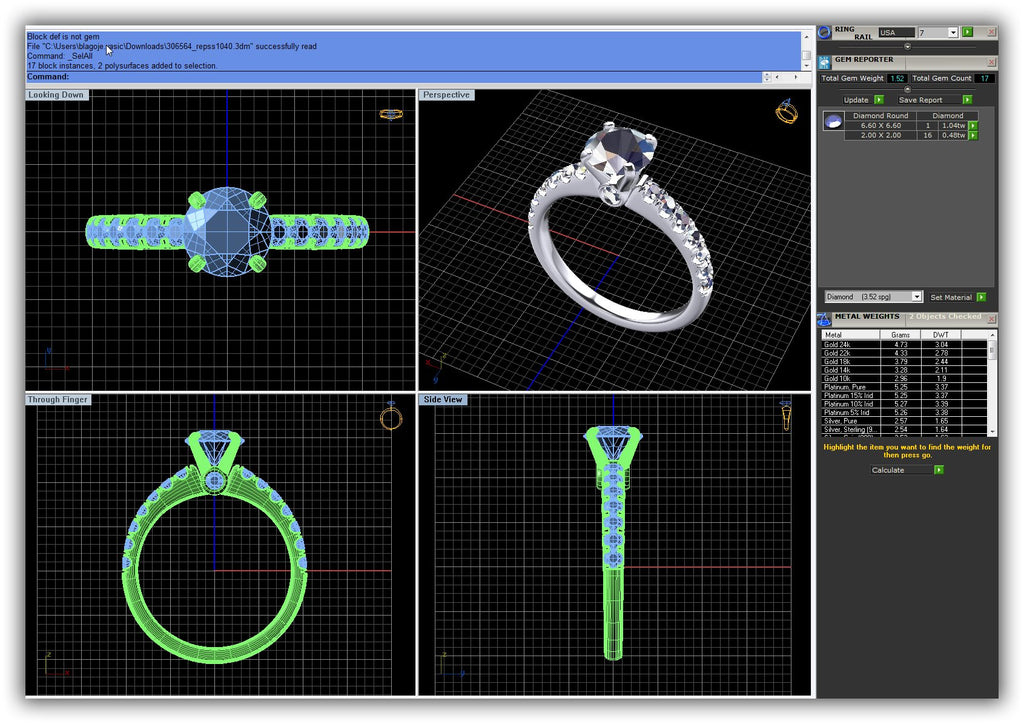Select the Through Finger viewport label
Viewport: 1024px width, 724px height.
pyautogui.click(x=58, y=399)
